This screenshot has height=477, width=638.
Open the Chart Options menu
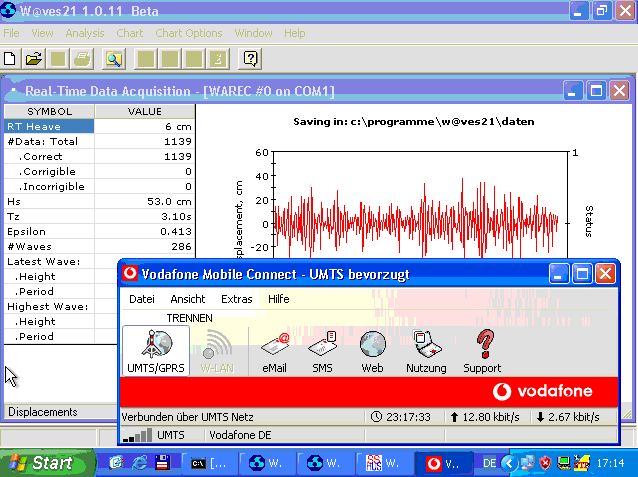(x=189, y=33)
